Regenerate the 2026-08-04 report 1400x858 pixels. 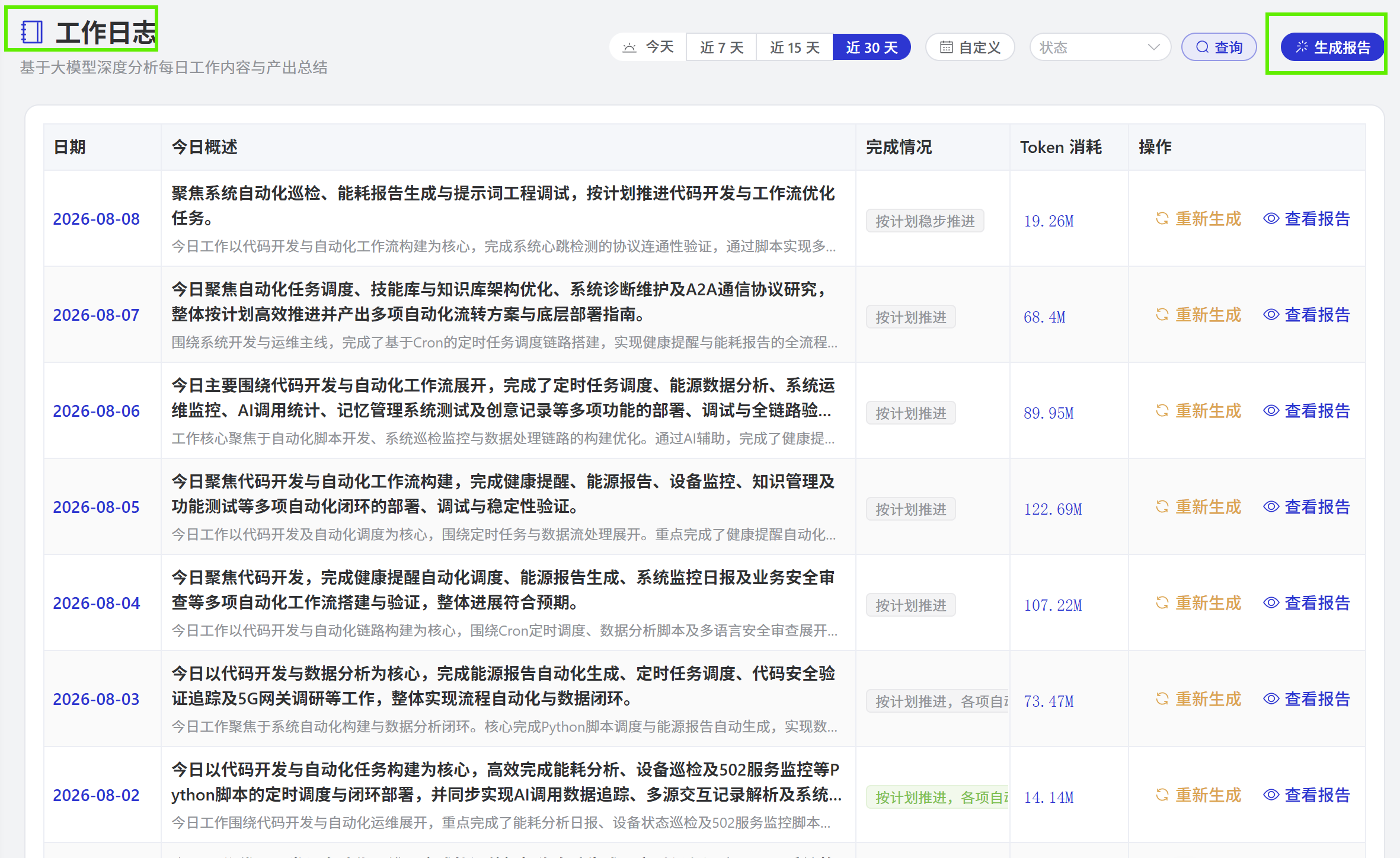(x=1198, y=603)
